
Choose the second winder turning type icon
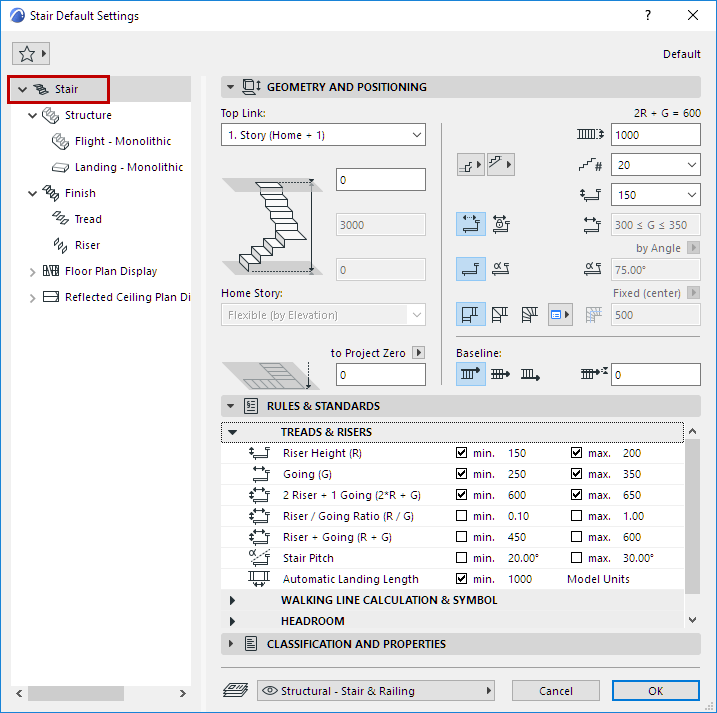point(500,315)
